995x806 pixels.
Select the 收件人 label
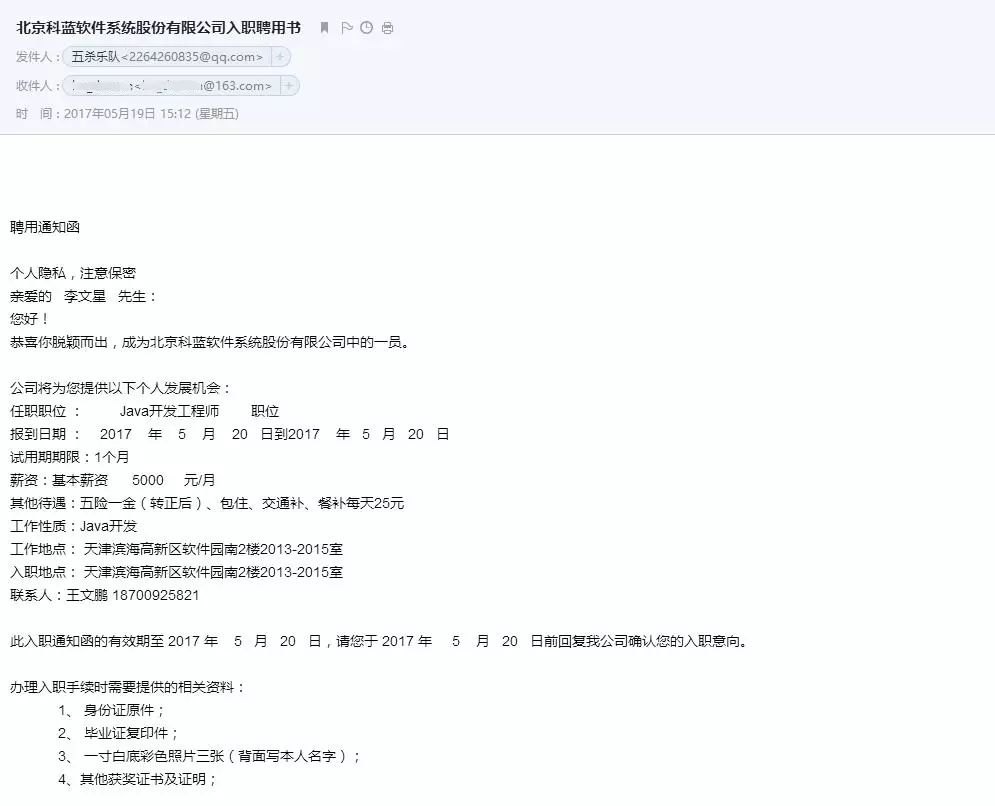tap(37, 86)
